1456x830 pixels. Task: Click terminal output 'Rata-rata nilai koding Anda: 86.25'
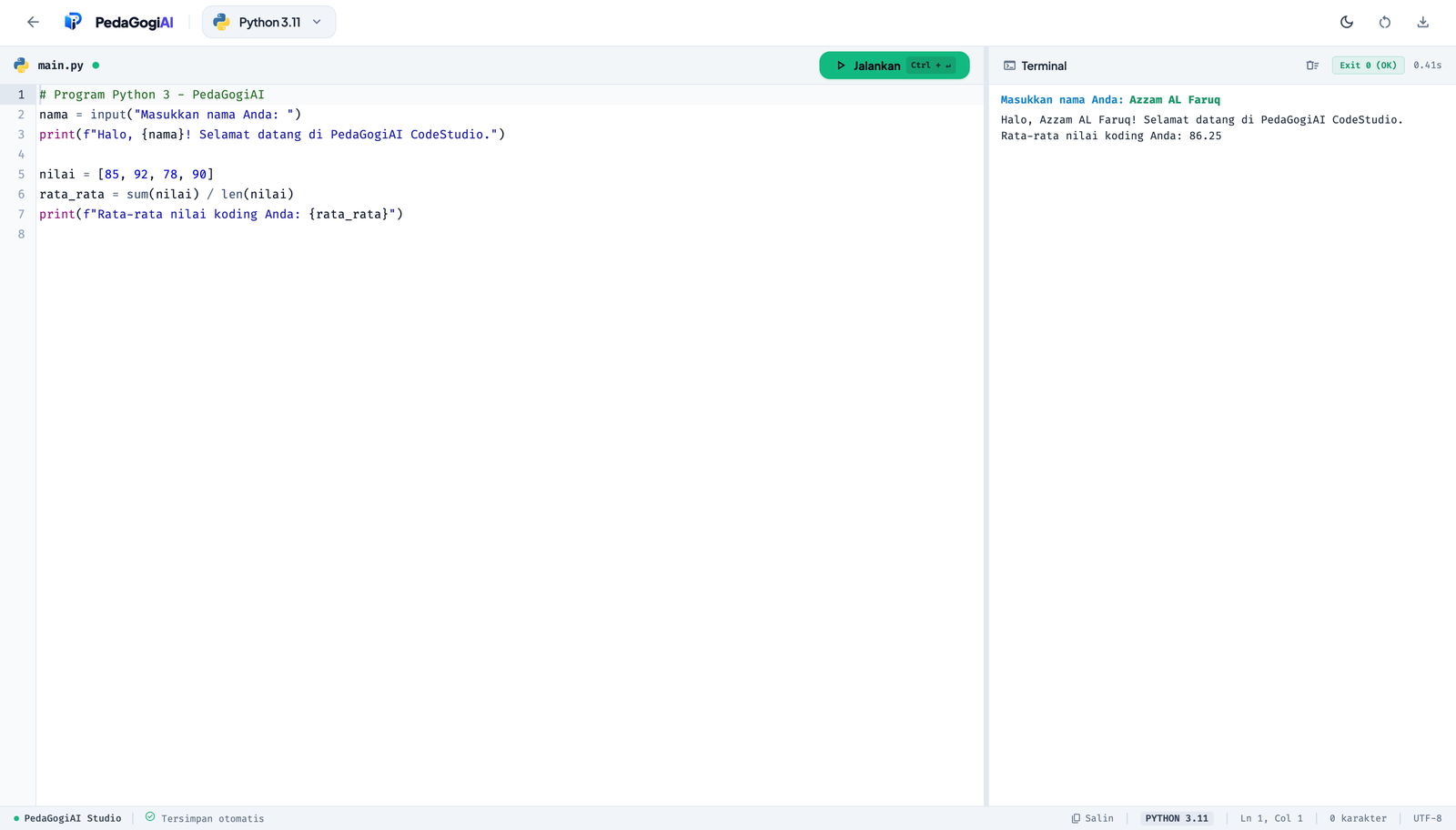[x=1111, y=136]
